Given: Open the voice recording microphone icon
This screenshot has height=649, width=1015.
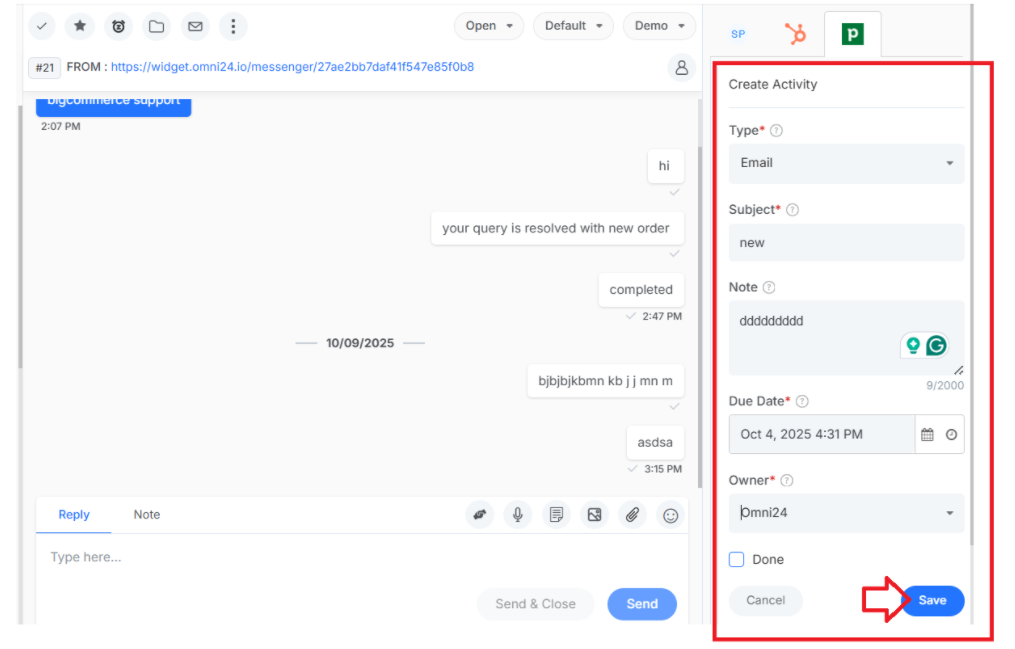Looking at the screenshot, I should [x=518, y=514].
